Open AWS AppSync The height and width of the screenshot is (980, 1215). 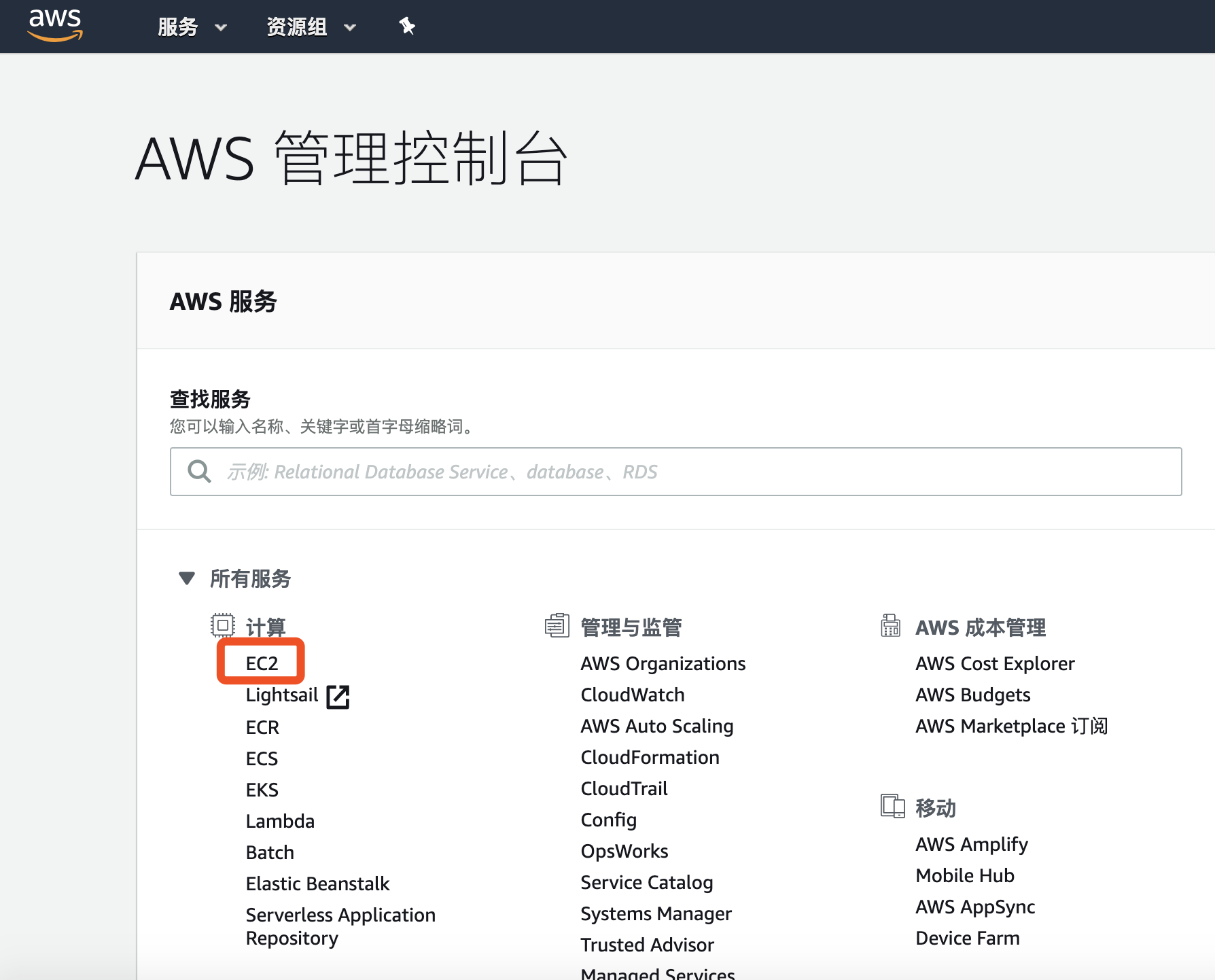(x=975, y=907)
